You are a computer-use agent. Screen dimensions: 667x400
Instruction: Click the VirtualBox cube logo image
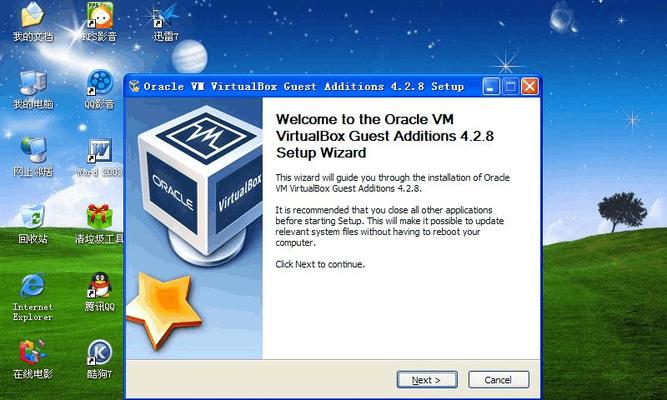[x=199, y=185]
